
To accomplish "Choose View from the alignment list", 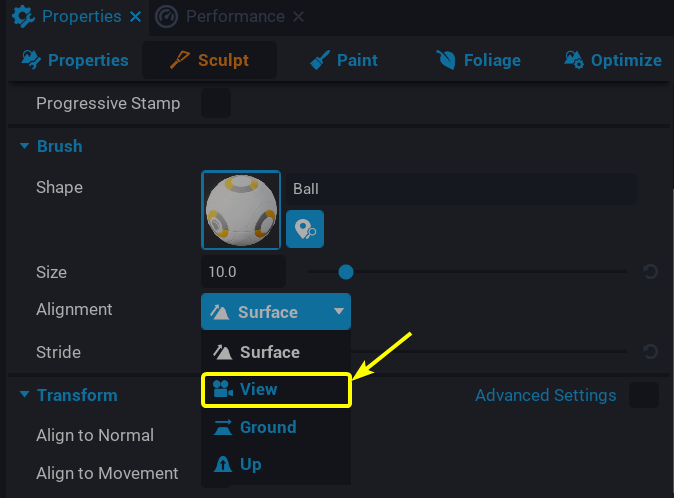I will click(276, 390).
